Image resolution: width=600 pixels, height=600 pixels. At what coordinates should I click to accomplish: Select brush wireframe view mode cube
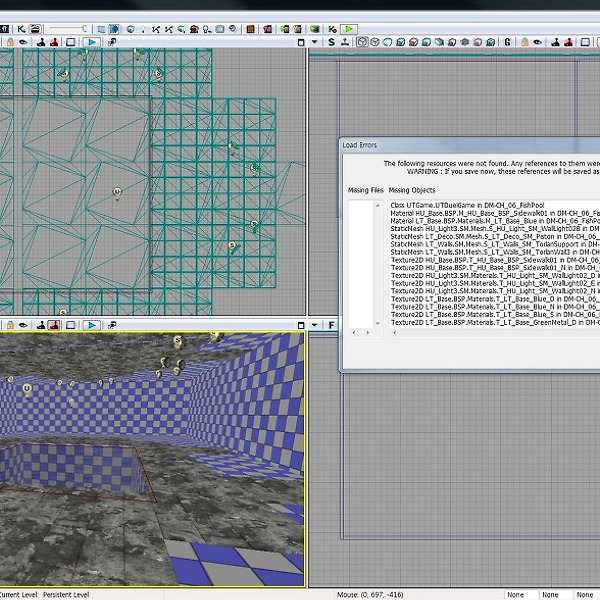click(x=362, y=42)
